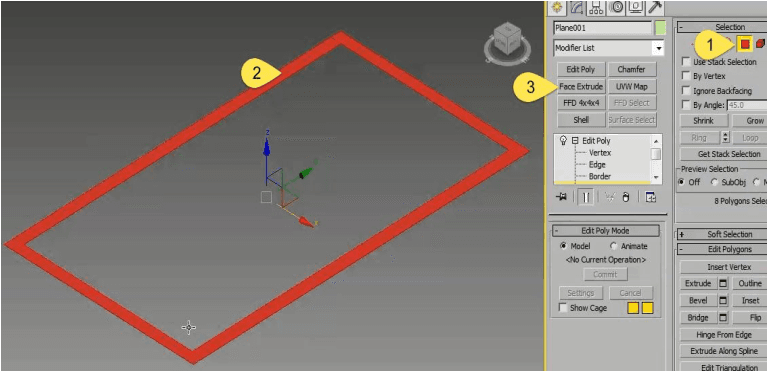Open Configure Modifier Sets icon
The height and width of the screenshot is (371, 768).
point(650,197)
